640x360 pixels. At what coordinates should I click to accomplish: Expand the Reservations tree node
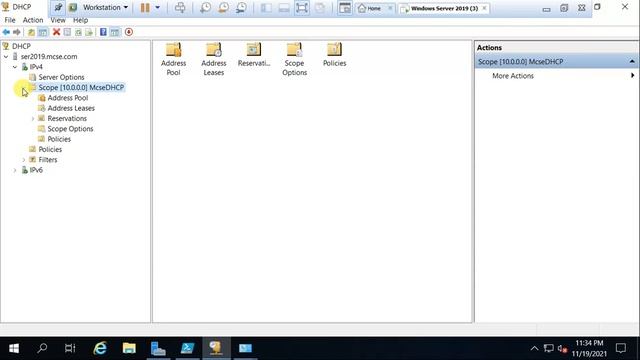pyautogui.click(x=33, y=119)
